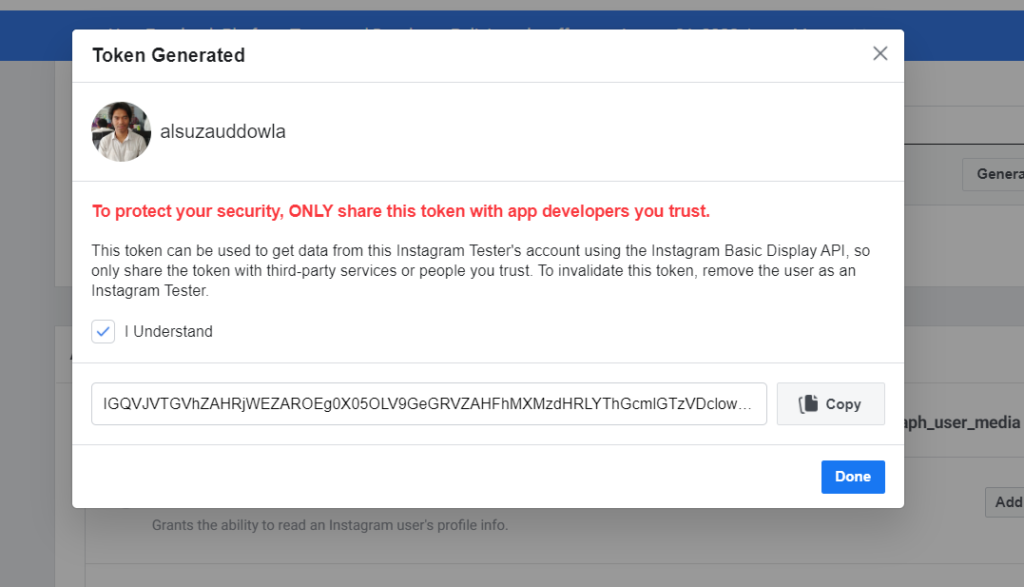
Task: Click the graph_user_media text behind the dialog
Action: coord(962,422)
